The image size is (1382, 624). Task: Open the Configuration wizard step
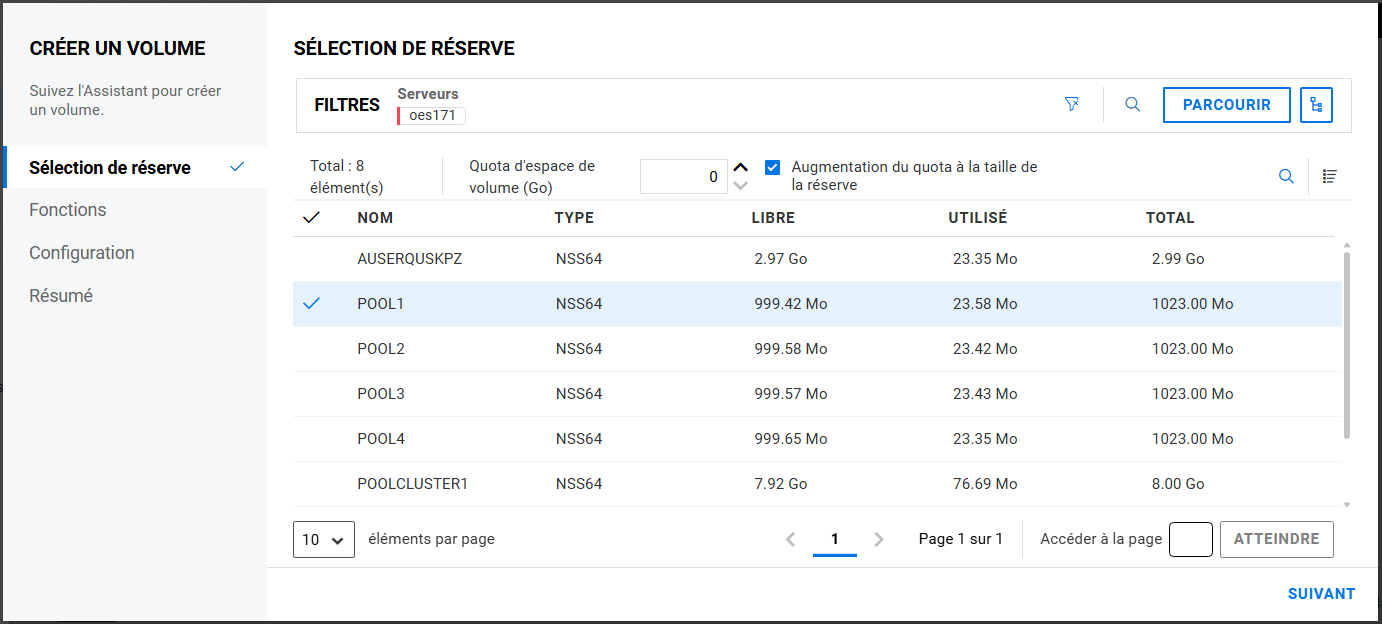82,253
